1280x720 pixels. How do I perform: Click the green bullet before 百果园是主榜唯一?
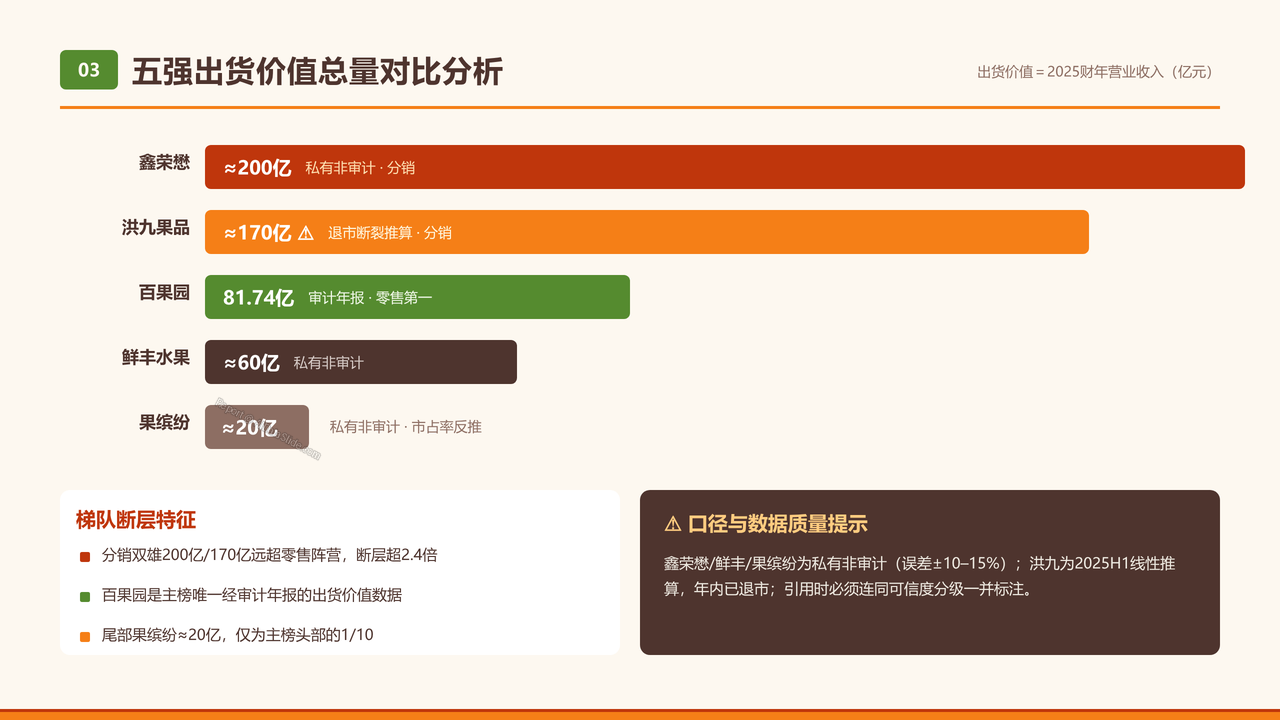(x=85, y=597)
